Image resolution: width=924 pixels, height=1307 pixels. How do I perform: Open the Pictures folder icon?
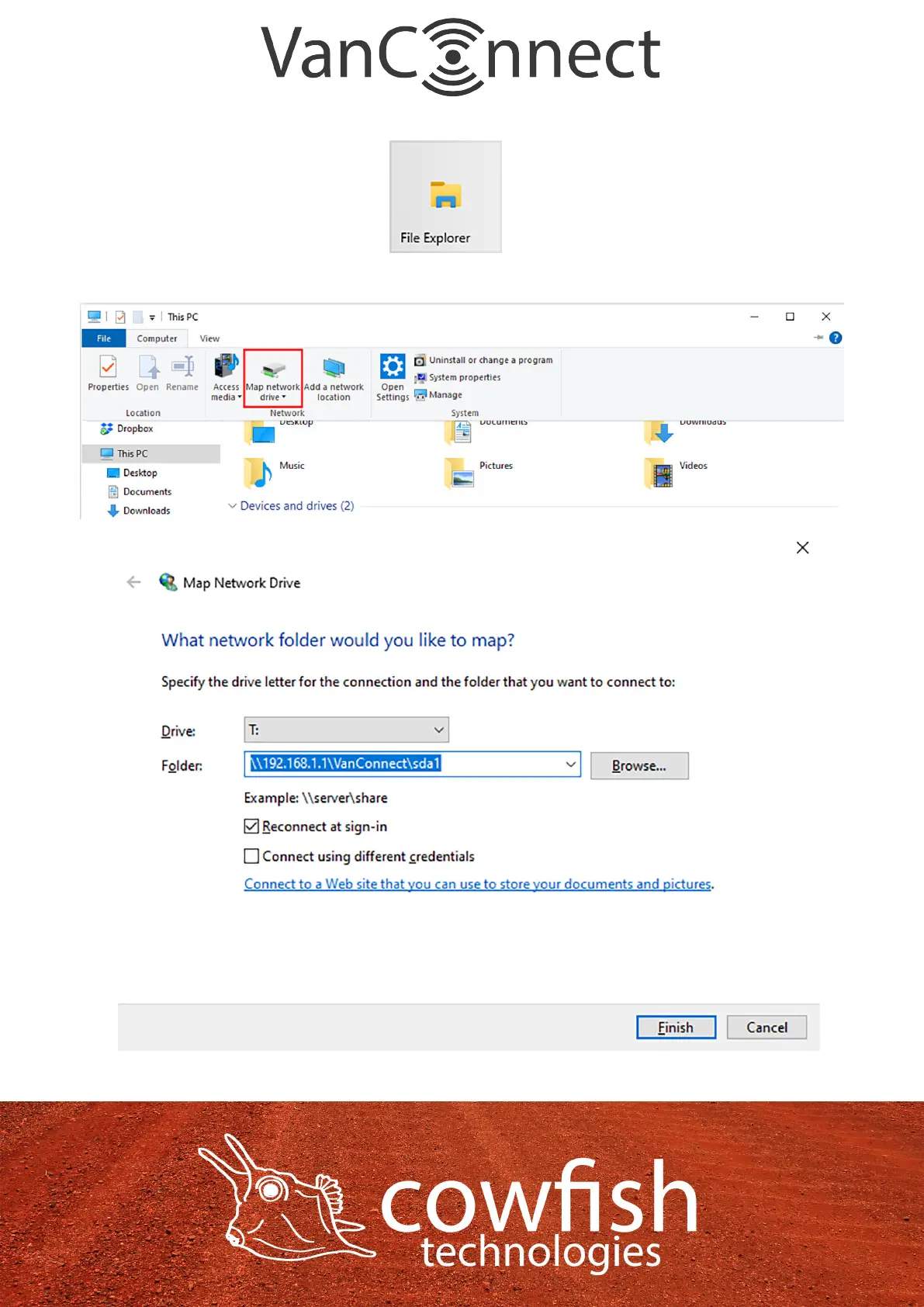point(459,472)
